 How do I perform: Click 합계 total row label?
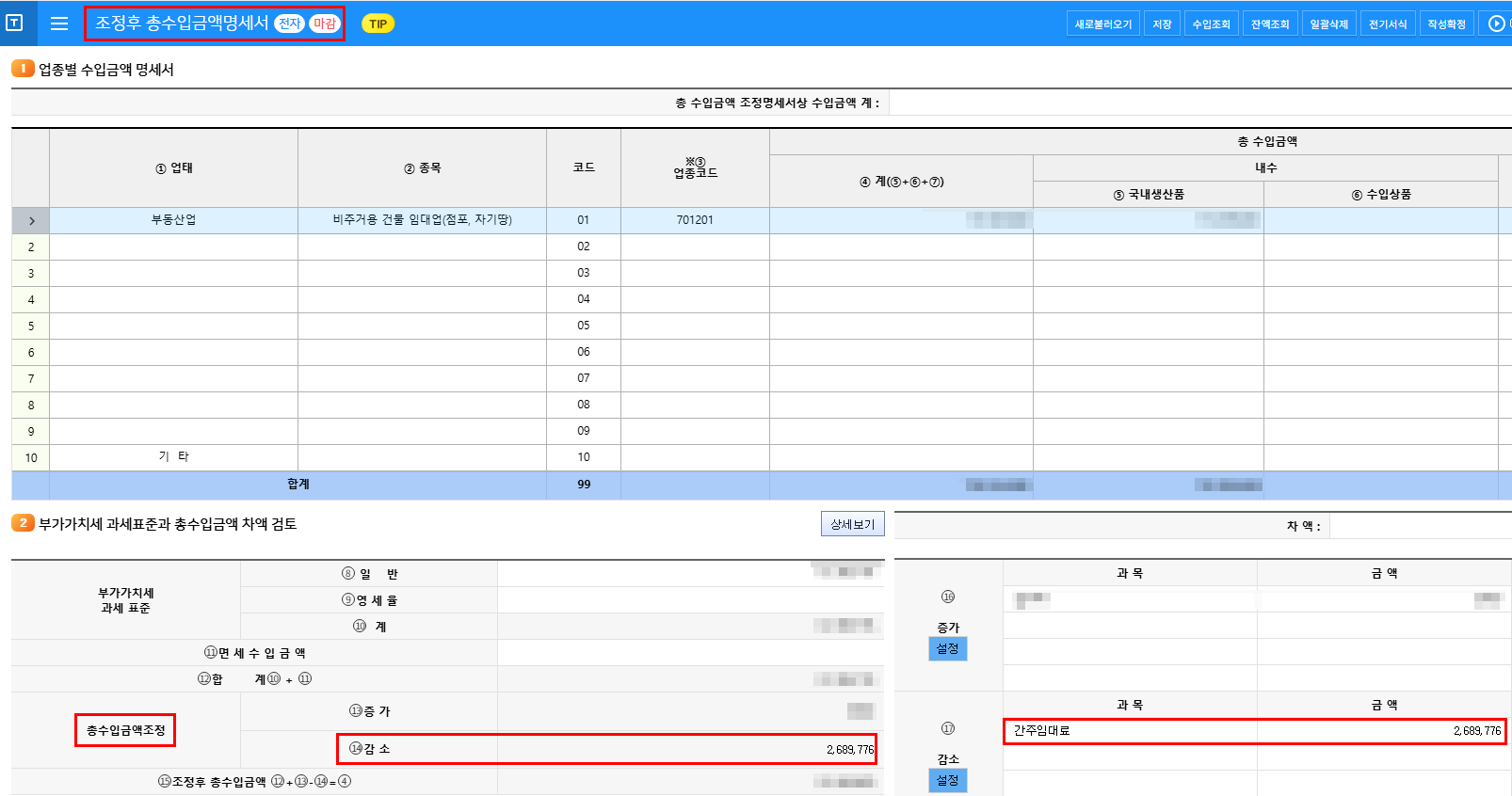298,485
